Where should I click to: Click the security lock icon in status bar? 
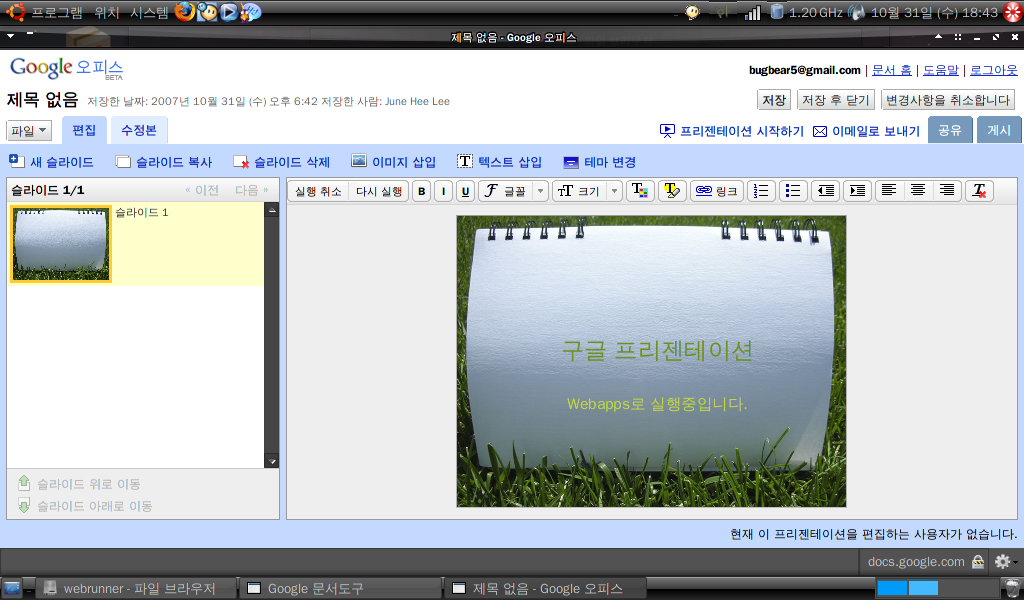[x=978, y=561]
